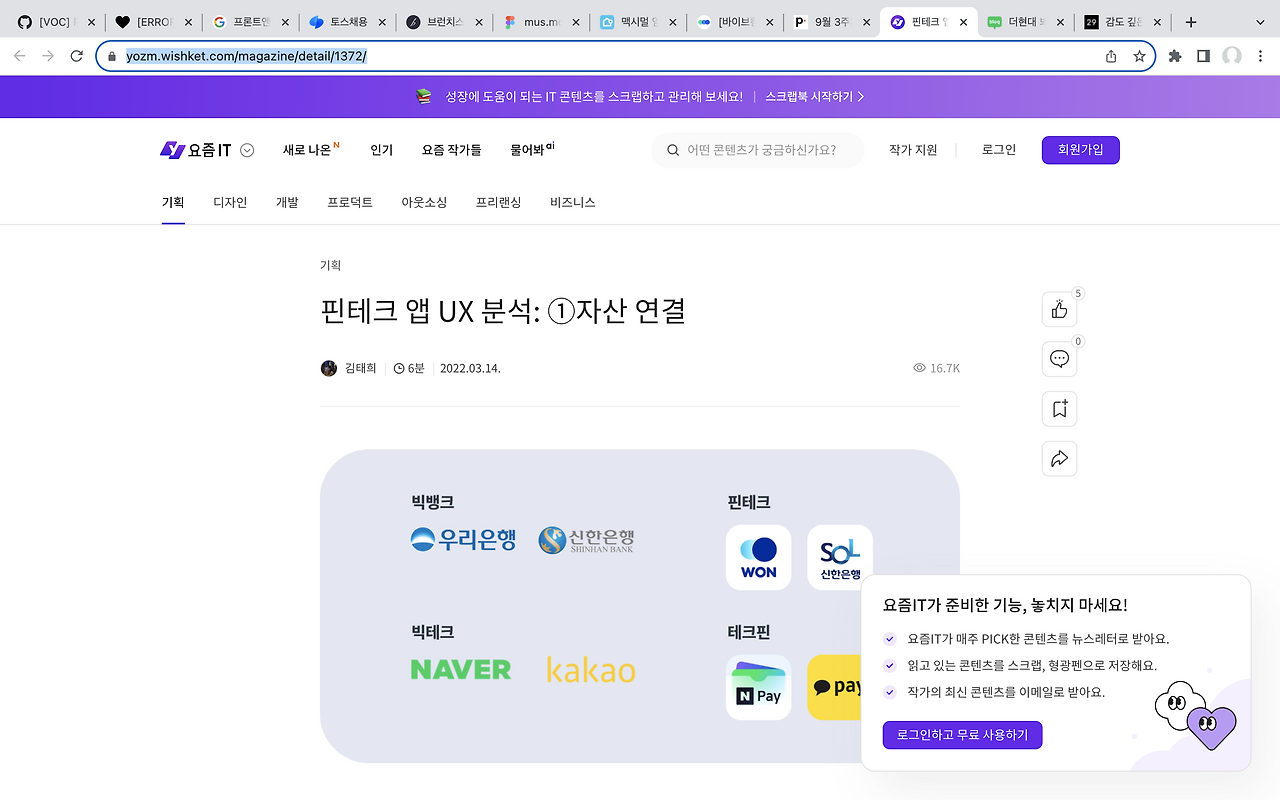Open the browser side panel
Viewport: 1280px width, 800px height.
1204,56
